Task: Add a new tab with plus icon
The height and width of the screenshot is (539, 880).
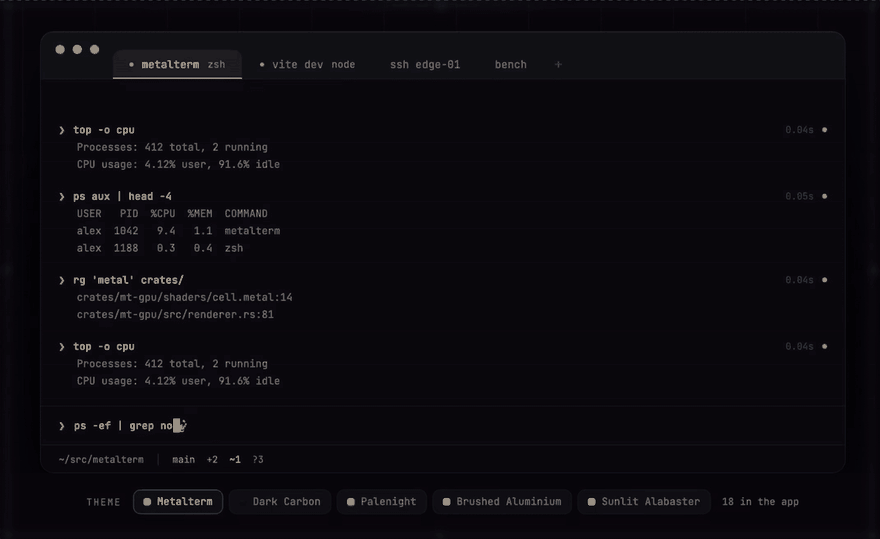Action: tap(558, 65)
